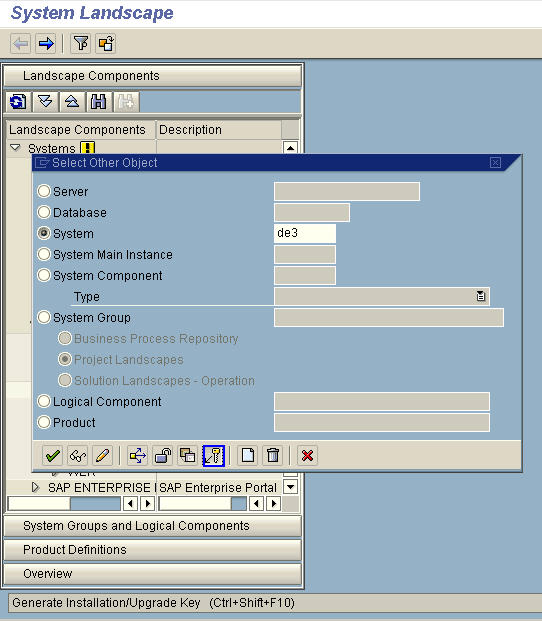Click the System input field containing de3
Screen dimensions: 542x621
point(304,233)
